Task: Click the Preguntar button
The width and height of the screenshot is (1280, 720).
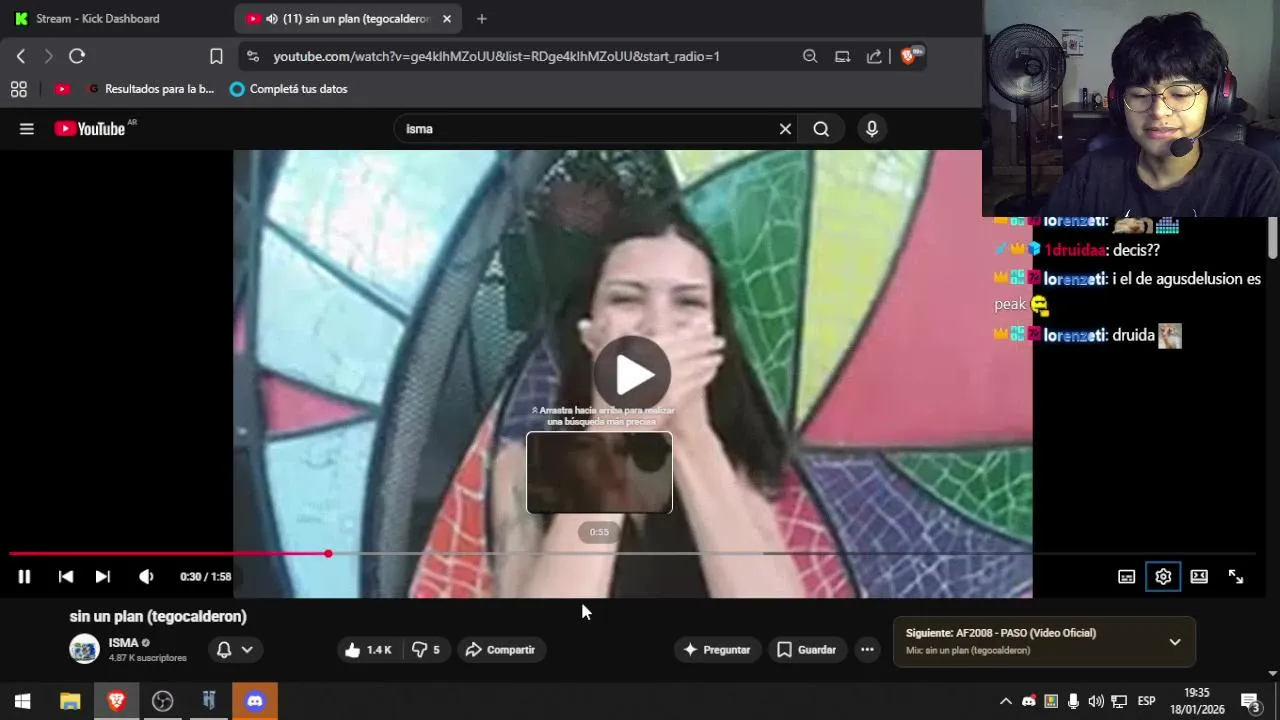Action: 717,650
